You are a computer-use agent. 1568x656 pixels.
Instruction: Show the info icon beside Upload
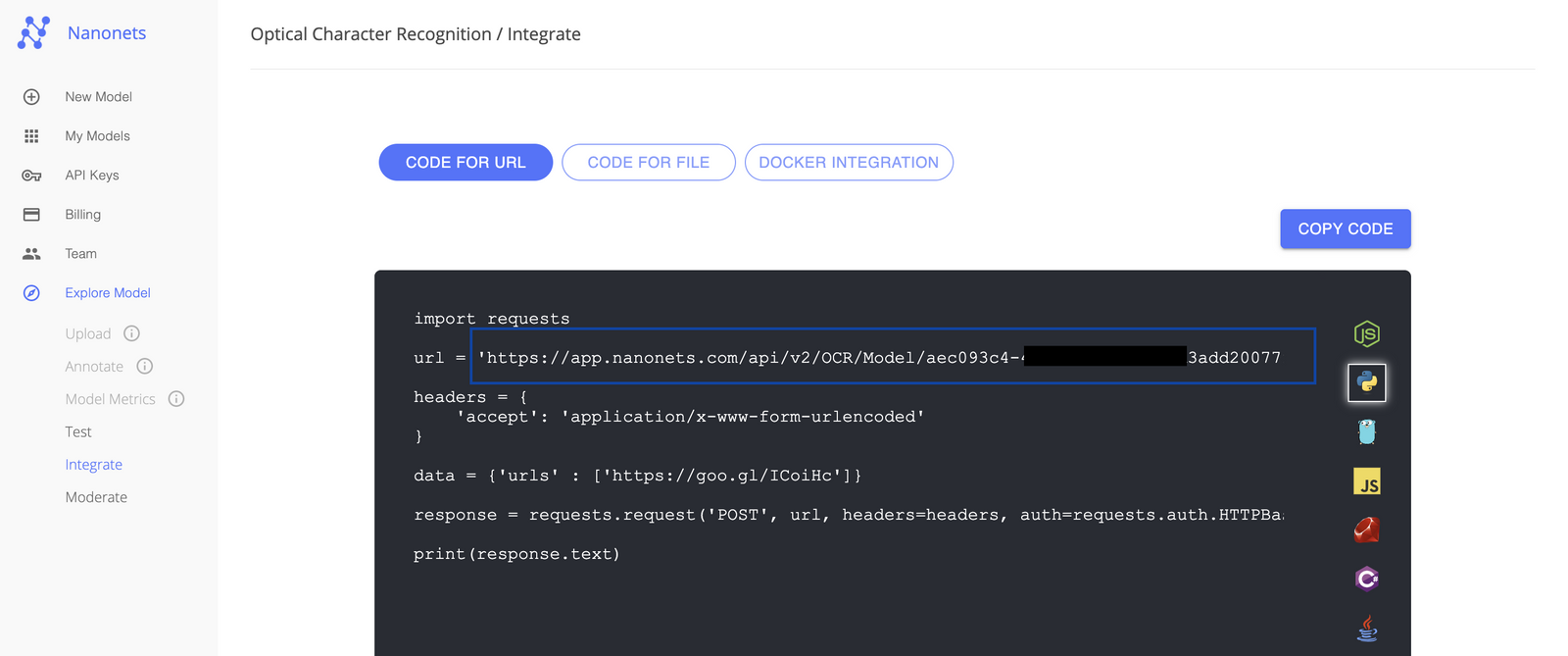(x=132, y=333)
